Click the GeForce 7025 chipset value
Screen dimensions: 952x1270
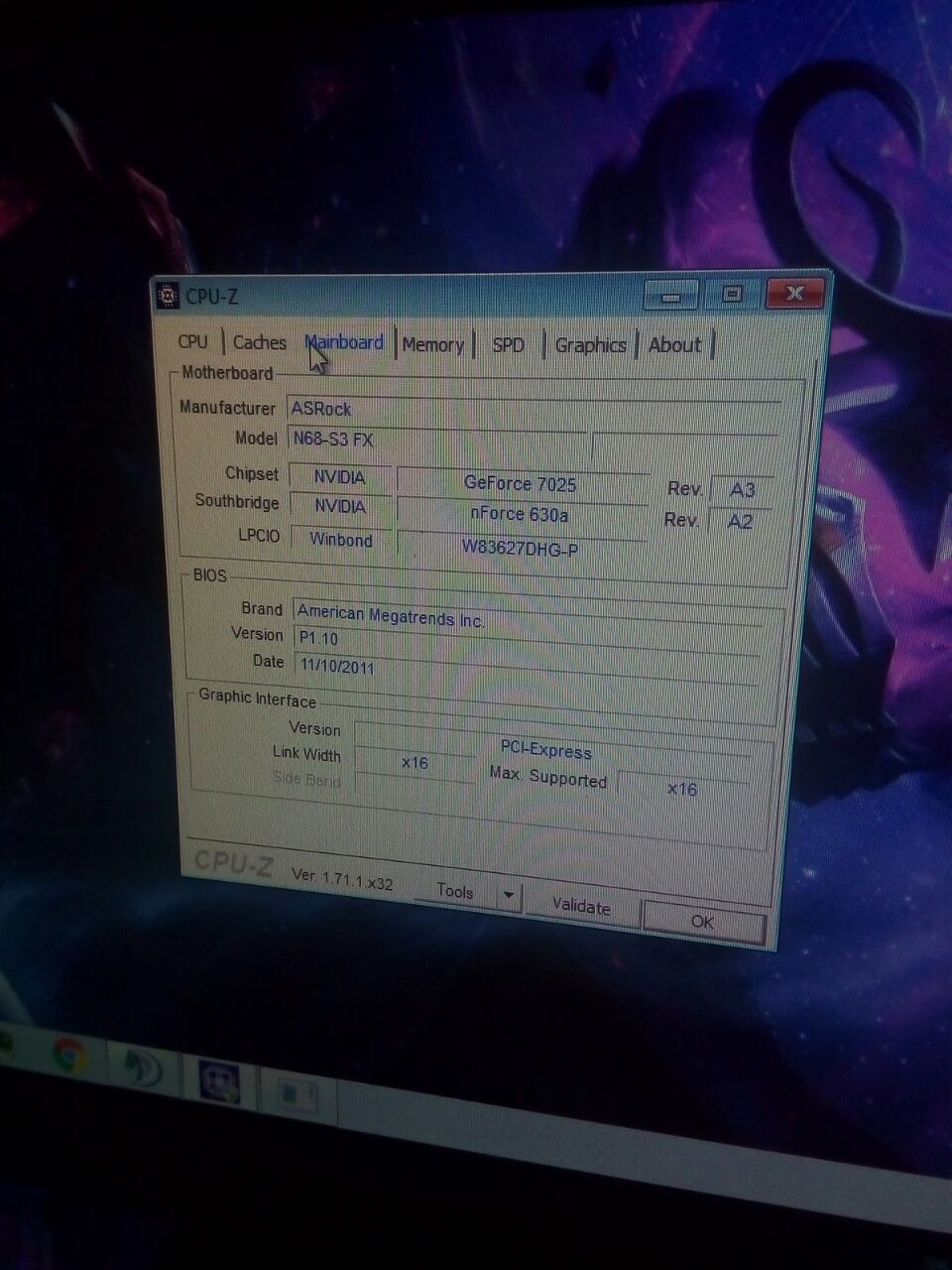(x=522, y=484)
